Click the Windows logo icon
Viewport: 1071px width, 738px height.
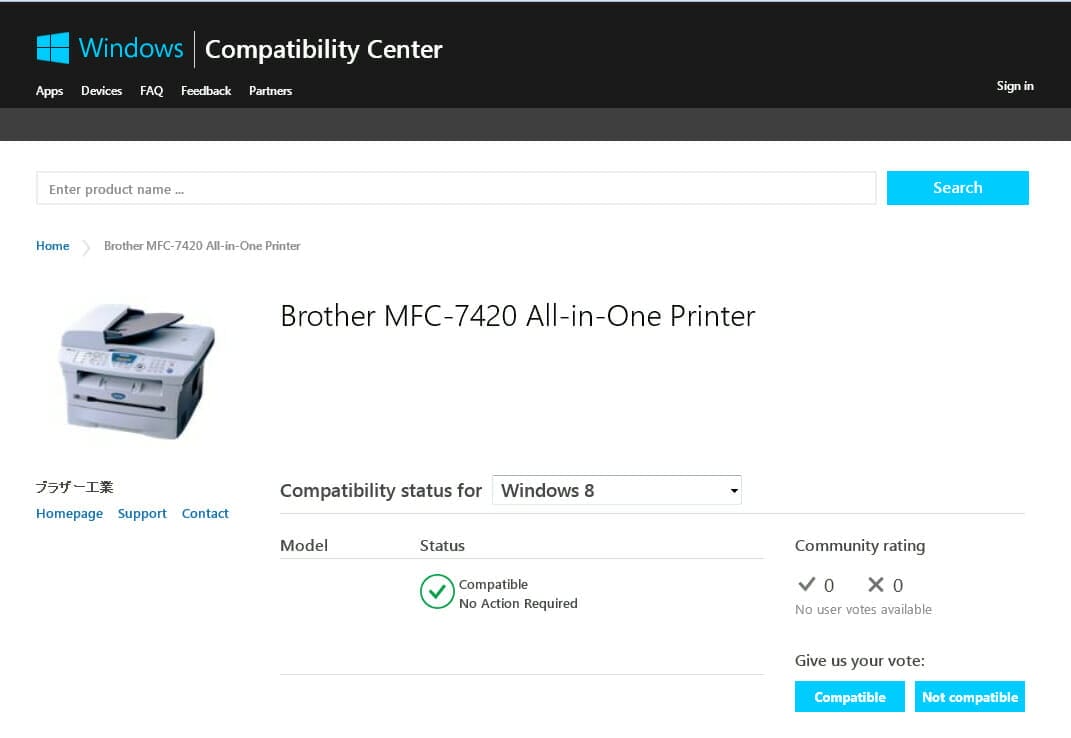click(x=53, y=48)
